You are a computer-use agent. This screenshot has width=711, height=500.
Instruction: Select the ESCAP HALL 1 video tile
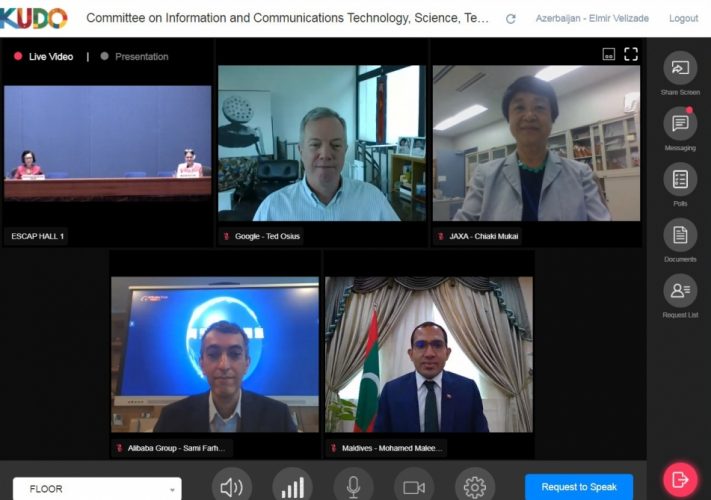[x=107, y=143]
